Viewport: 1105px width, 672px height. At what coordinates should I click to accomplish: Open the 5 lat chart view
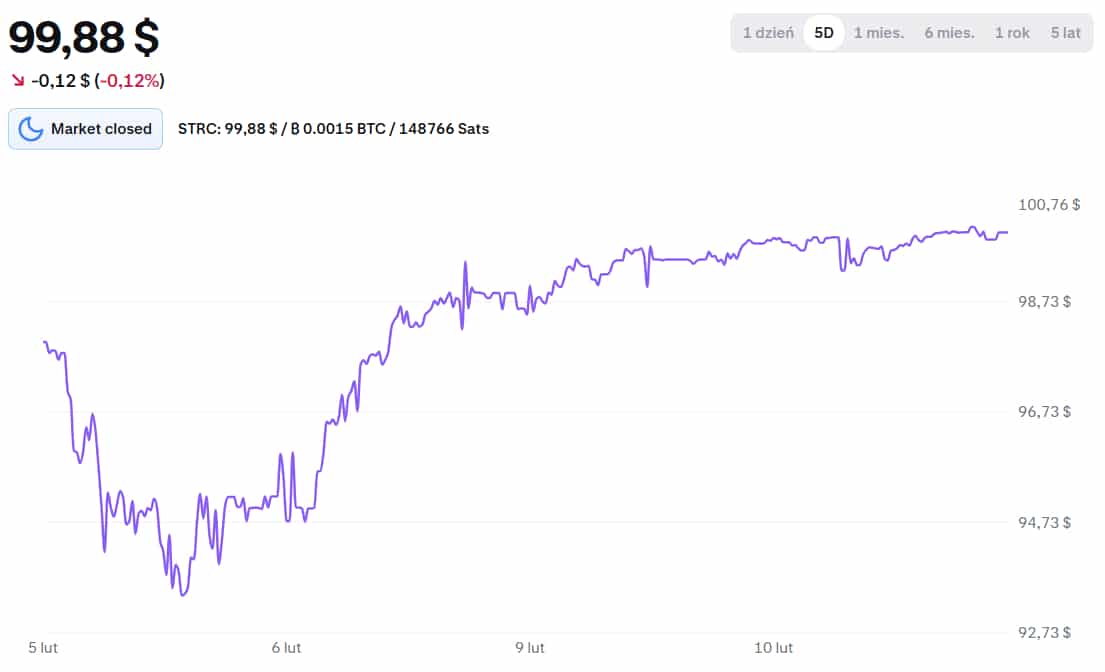coord(1065,33)
